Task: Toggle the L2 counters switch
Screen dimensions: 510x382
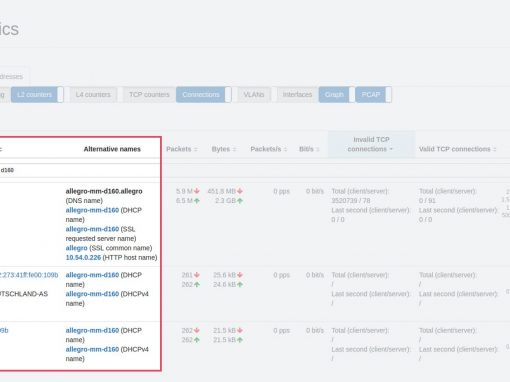Action: 37,95
